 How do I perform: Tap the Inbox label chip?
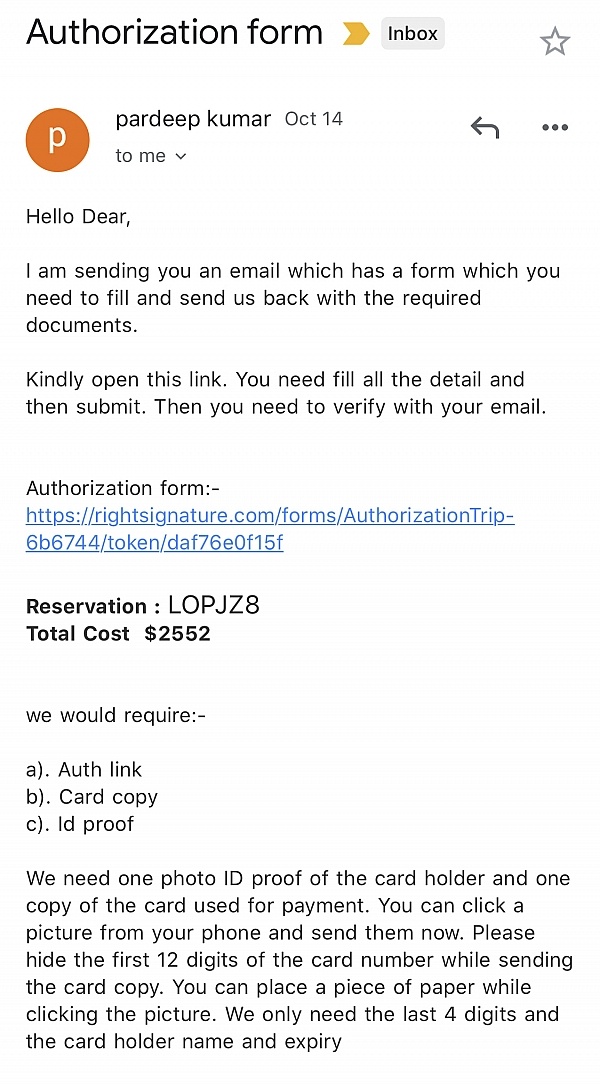pos(412,34)
